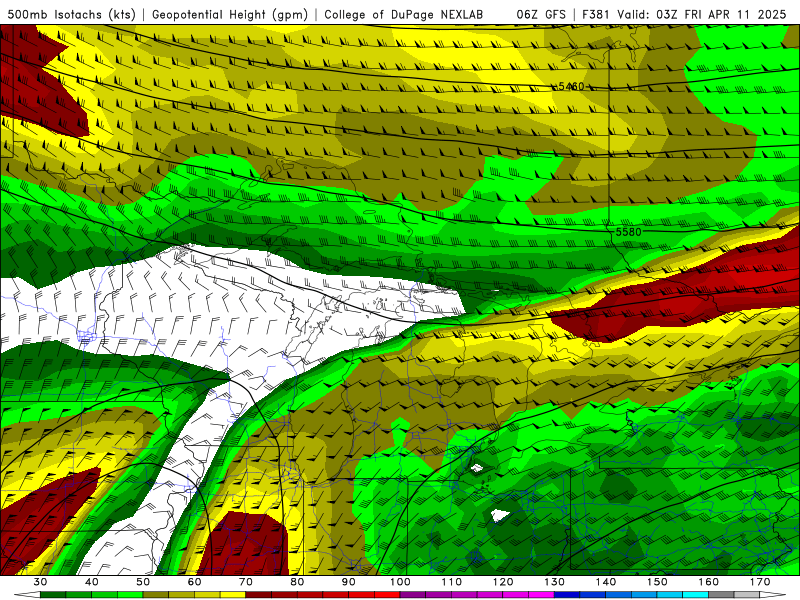Click the 80 knot legend label
800x600 pixels.
tap(297, 582)
